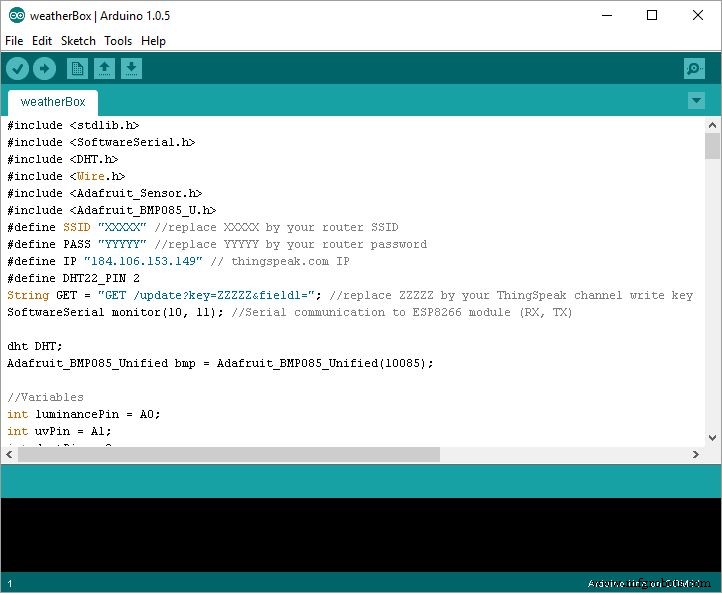
Task: Open the Sketch menu
Action: click(x=78, y=41)
